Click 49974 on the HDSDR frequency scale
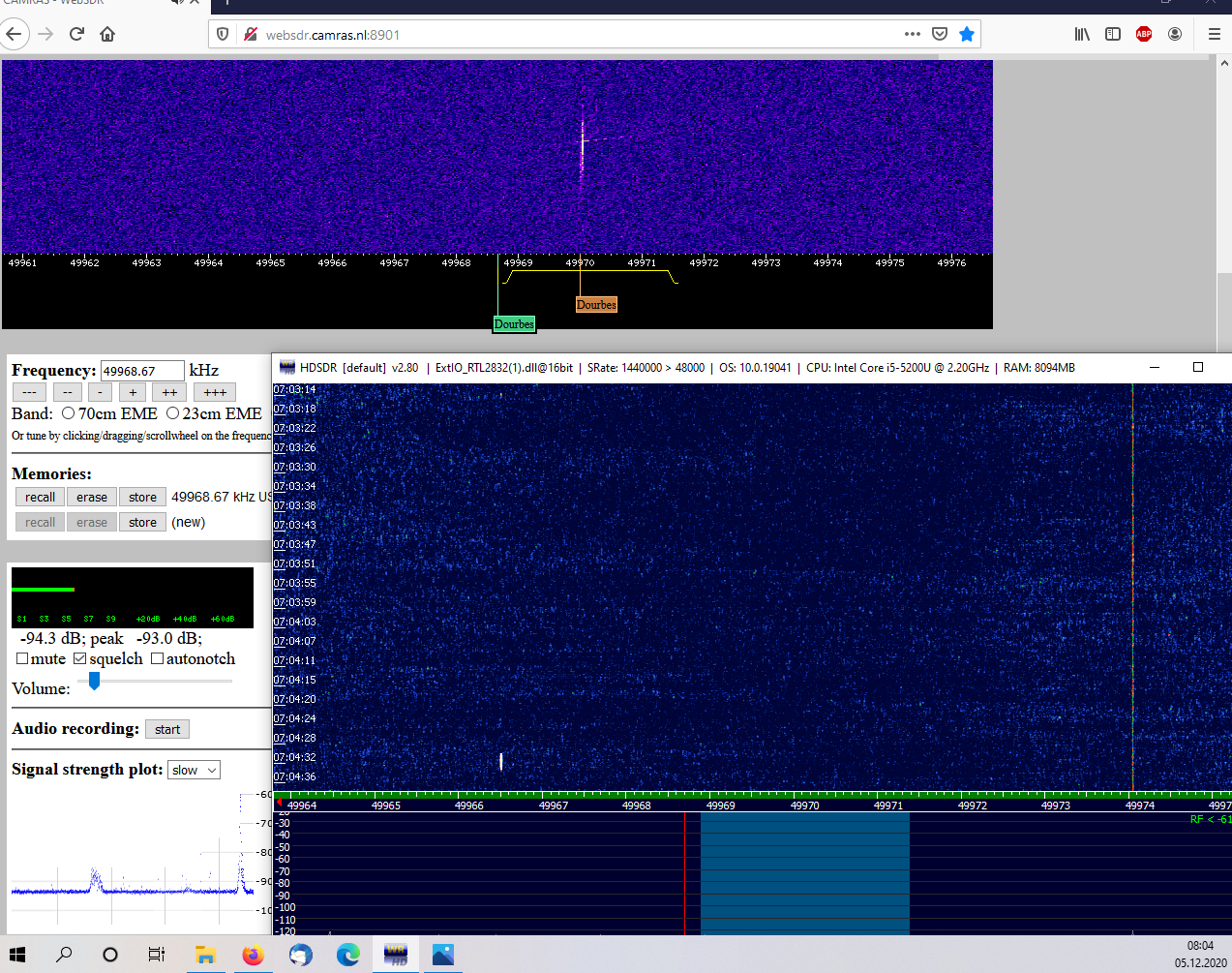1232x973 pixels. (x=1139, y=806)
